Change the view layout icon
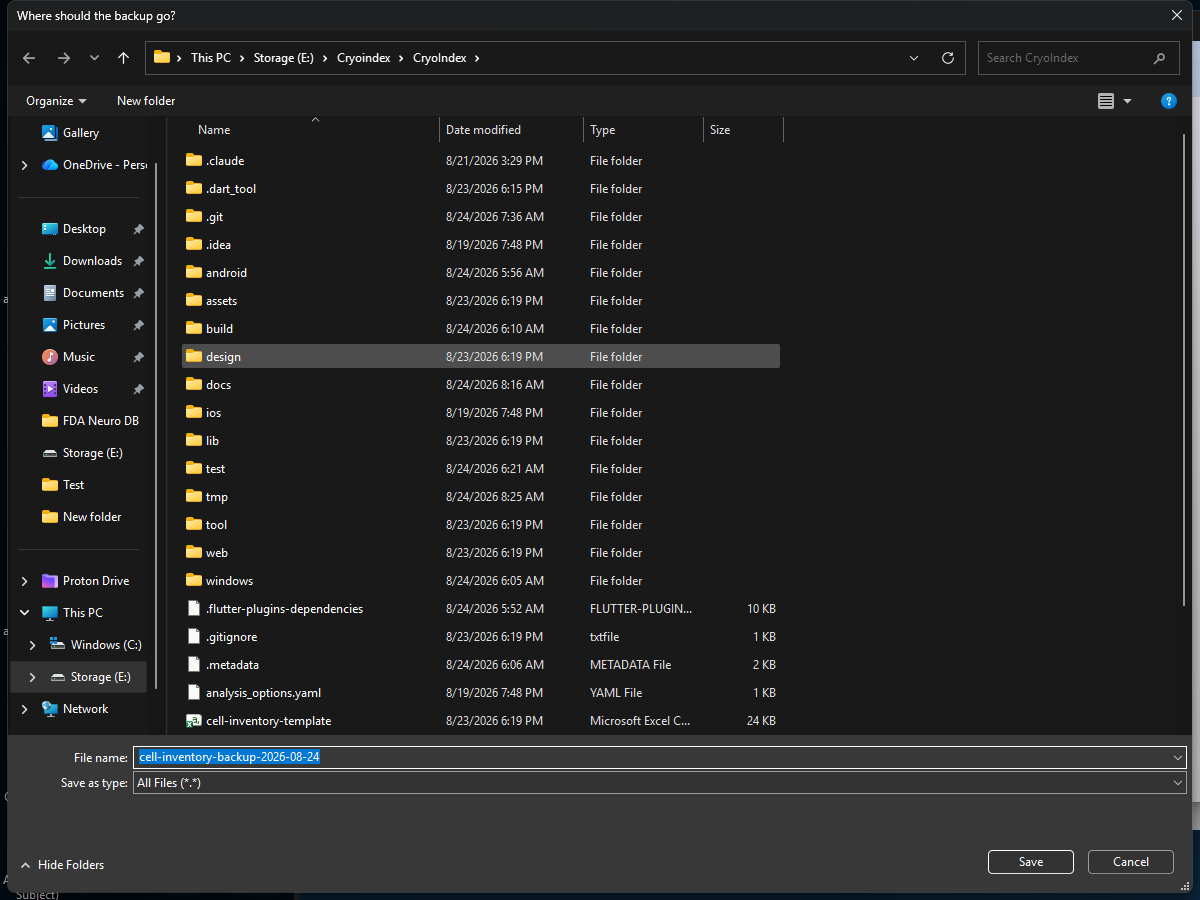 [1105, 101]
